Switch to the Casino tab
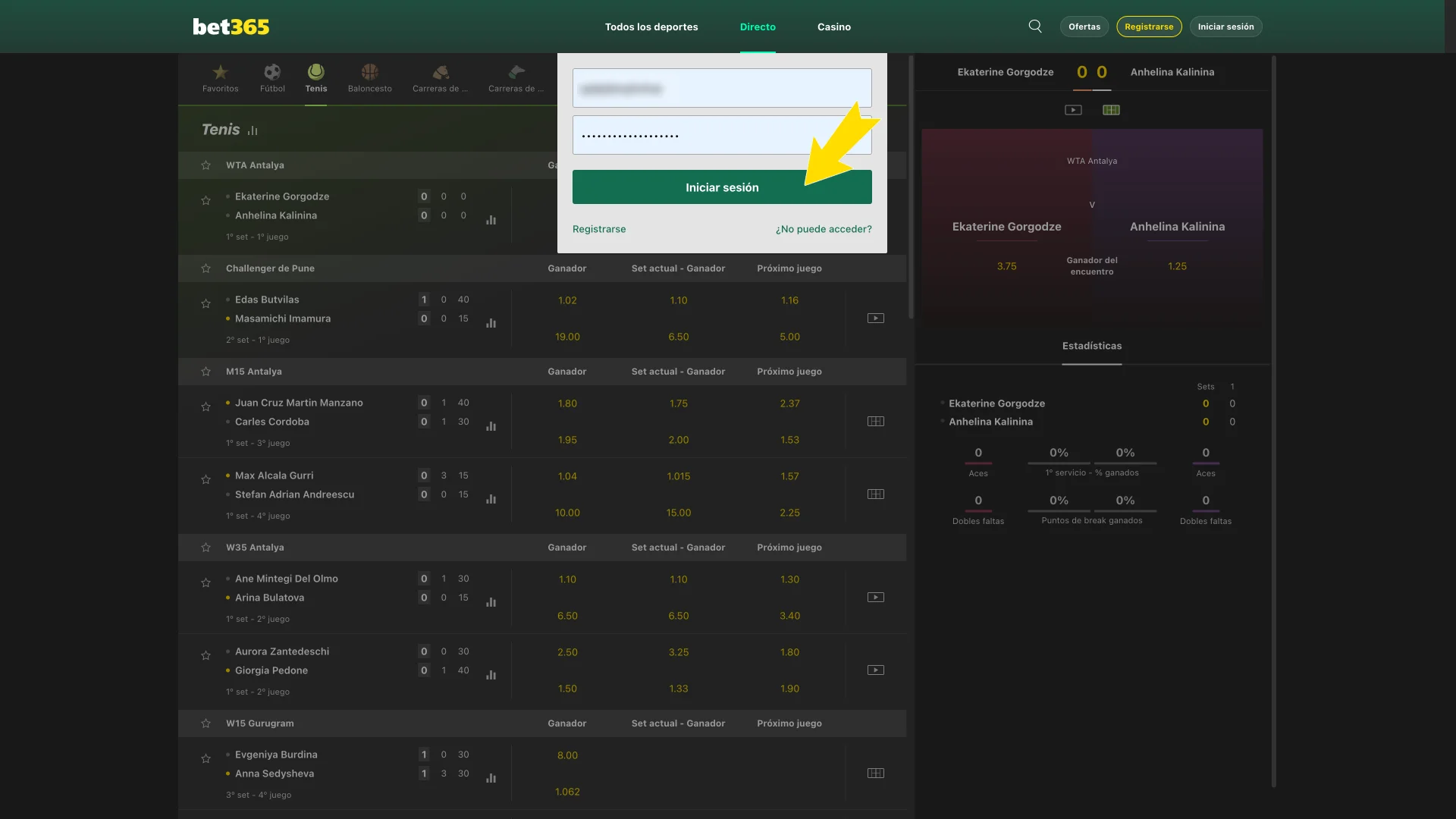 pos(833,27)
